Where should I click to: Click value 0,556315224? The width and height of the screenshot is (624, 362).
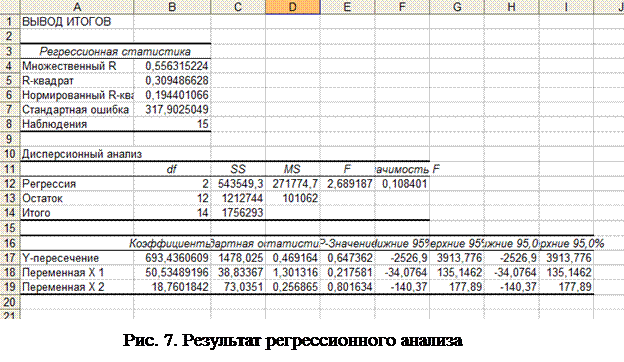coord(172,66)
